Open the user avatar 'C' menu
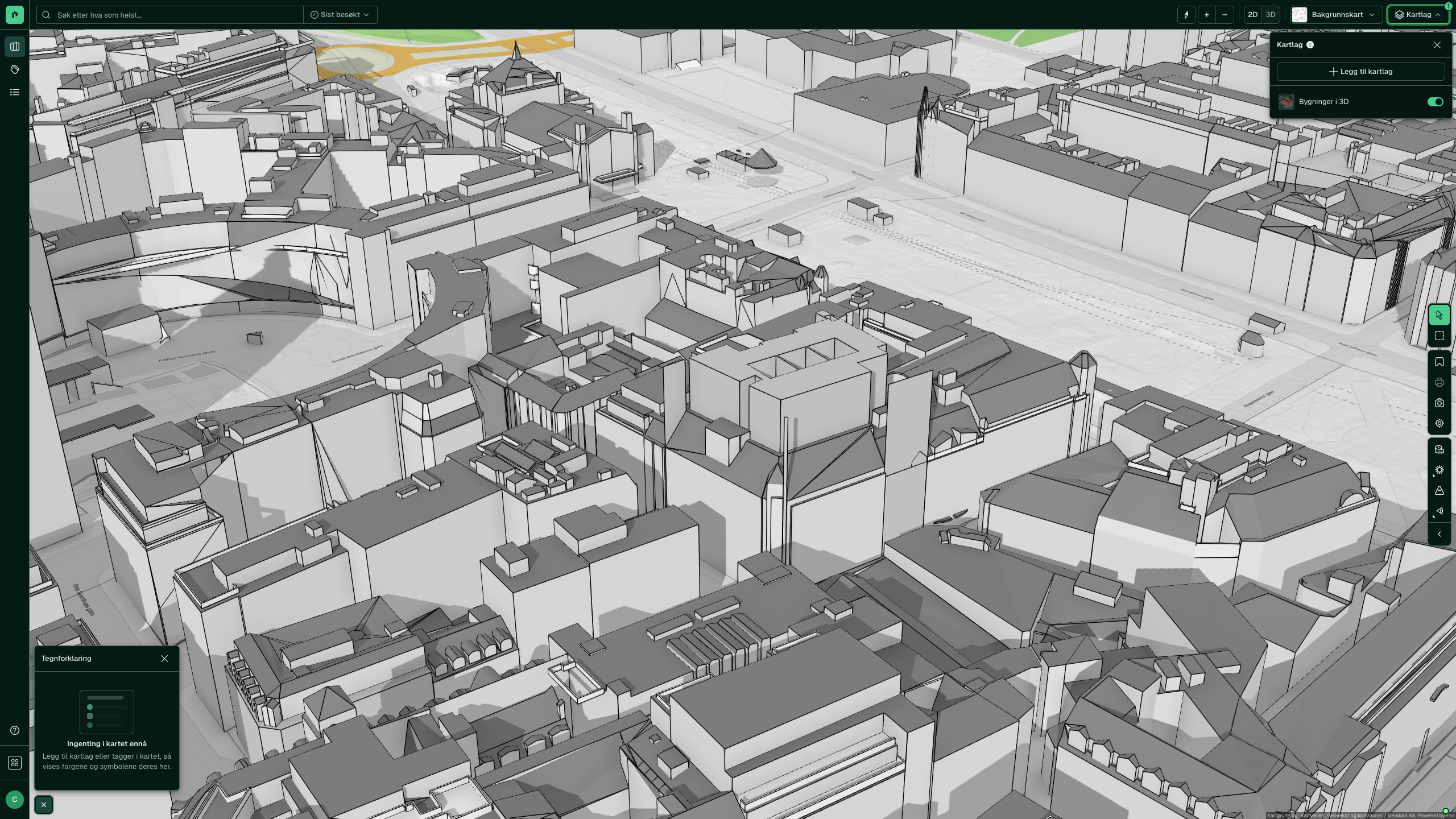This screenshot has height=819, width=1456. point(15,799)
